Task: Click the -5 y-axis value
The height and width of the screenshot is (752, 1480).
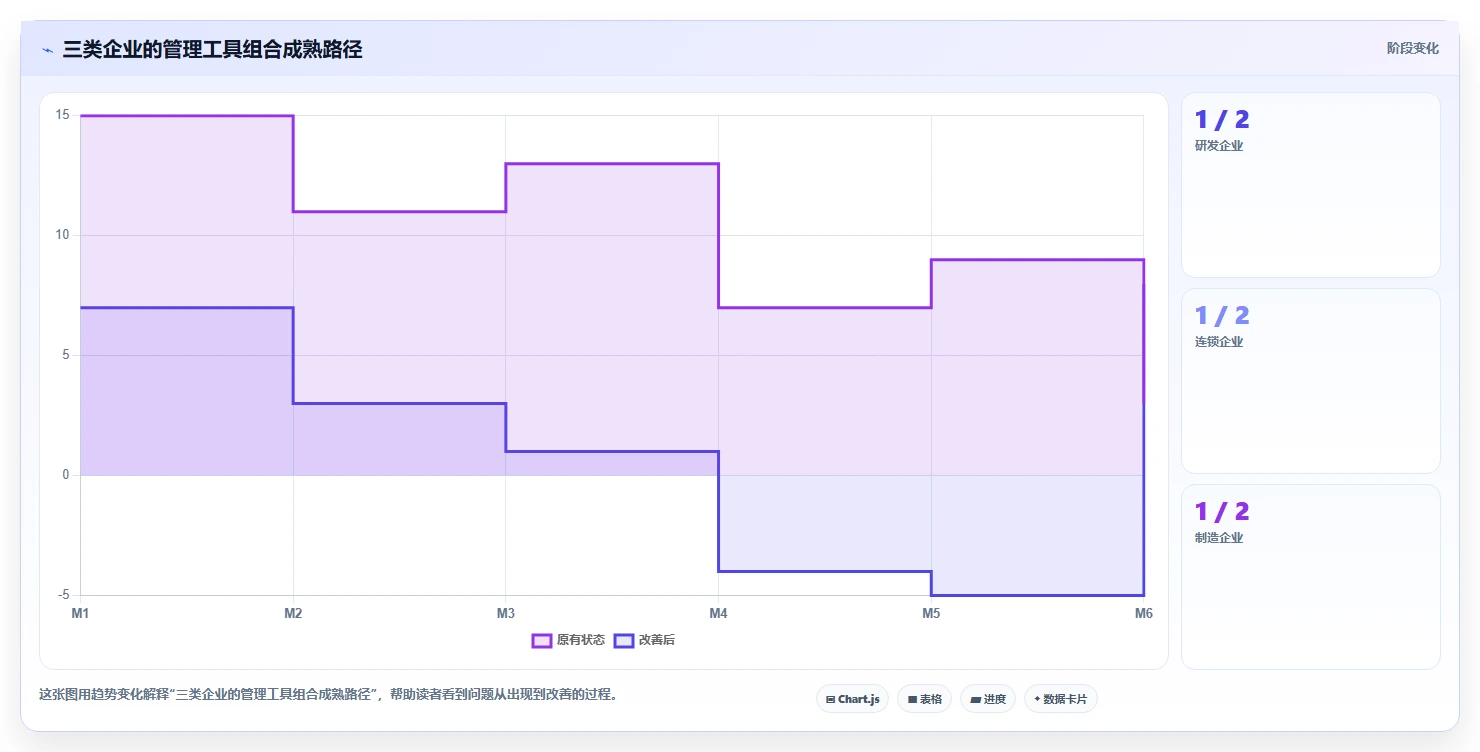Action: pyautogui.click(x=62, y=595)
